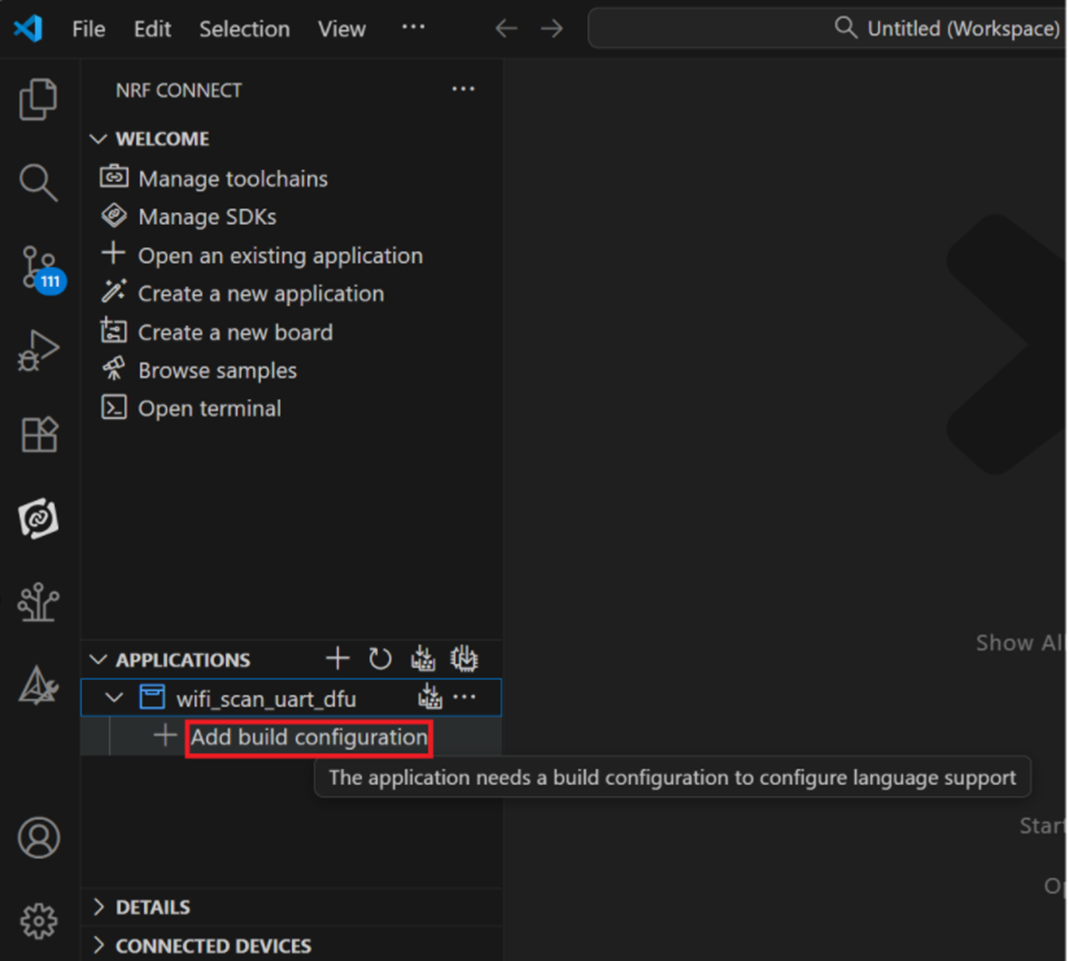
Task: Open the Selection menu
Action: coord(244,29)
